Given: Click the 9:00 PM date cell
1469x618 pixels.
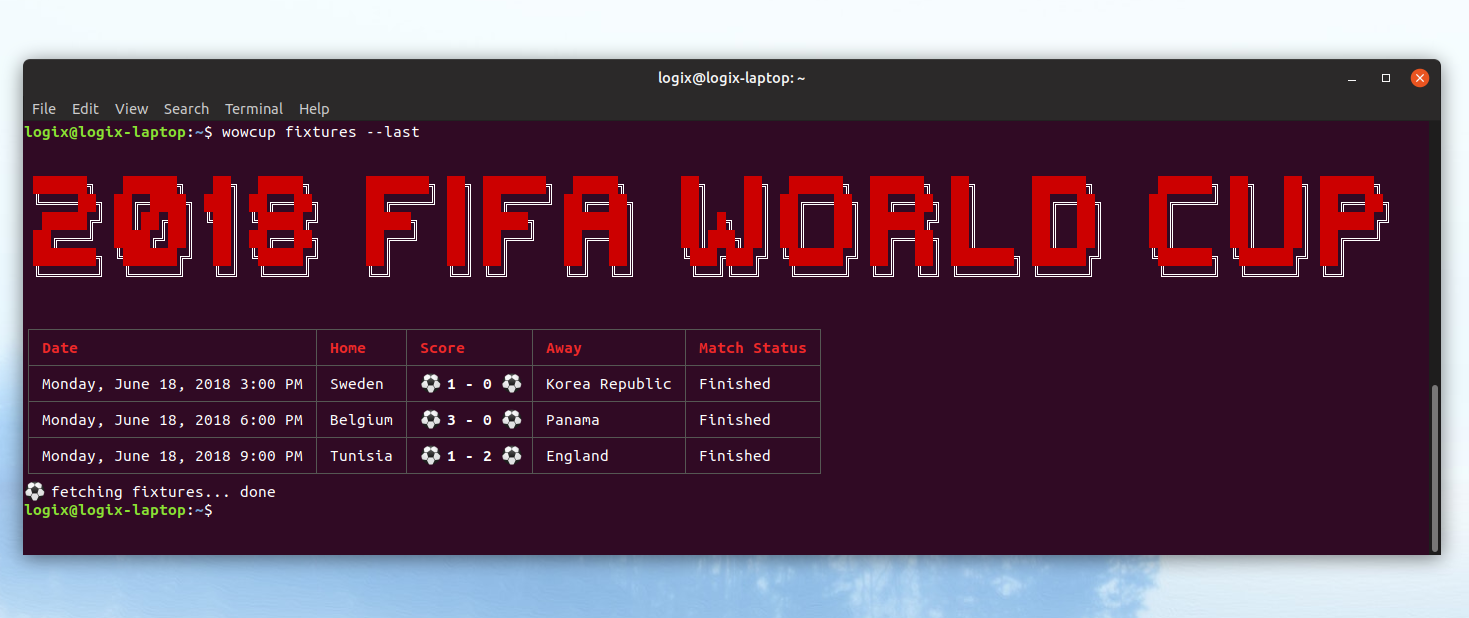Looking at the screenshot, I should (x=172, y=456).
